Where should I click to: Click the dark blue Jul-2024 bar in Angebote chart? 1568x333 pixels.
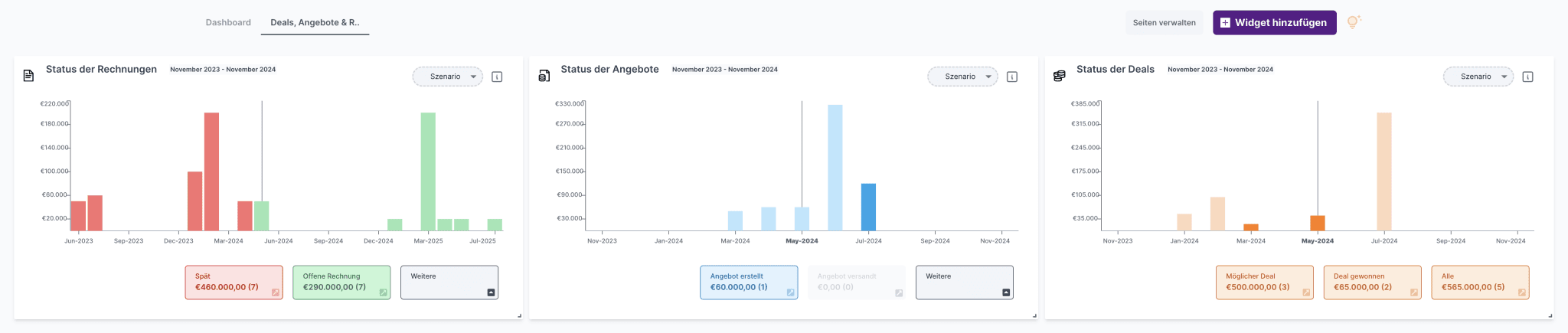(868, 207)
